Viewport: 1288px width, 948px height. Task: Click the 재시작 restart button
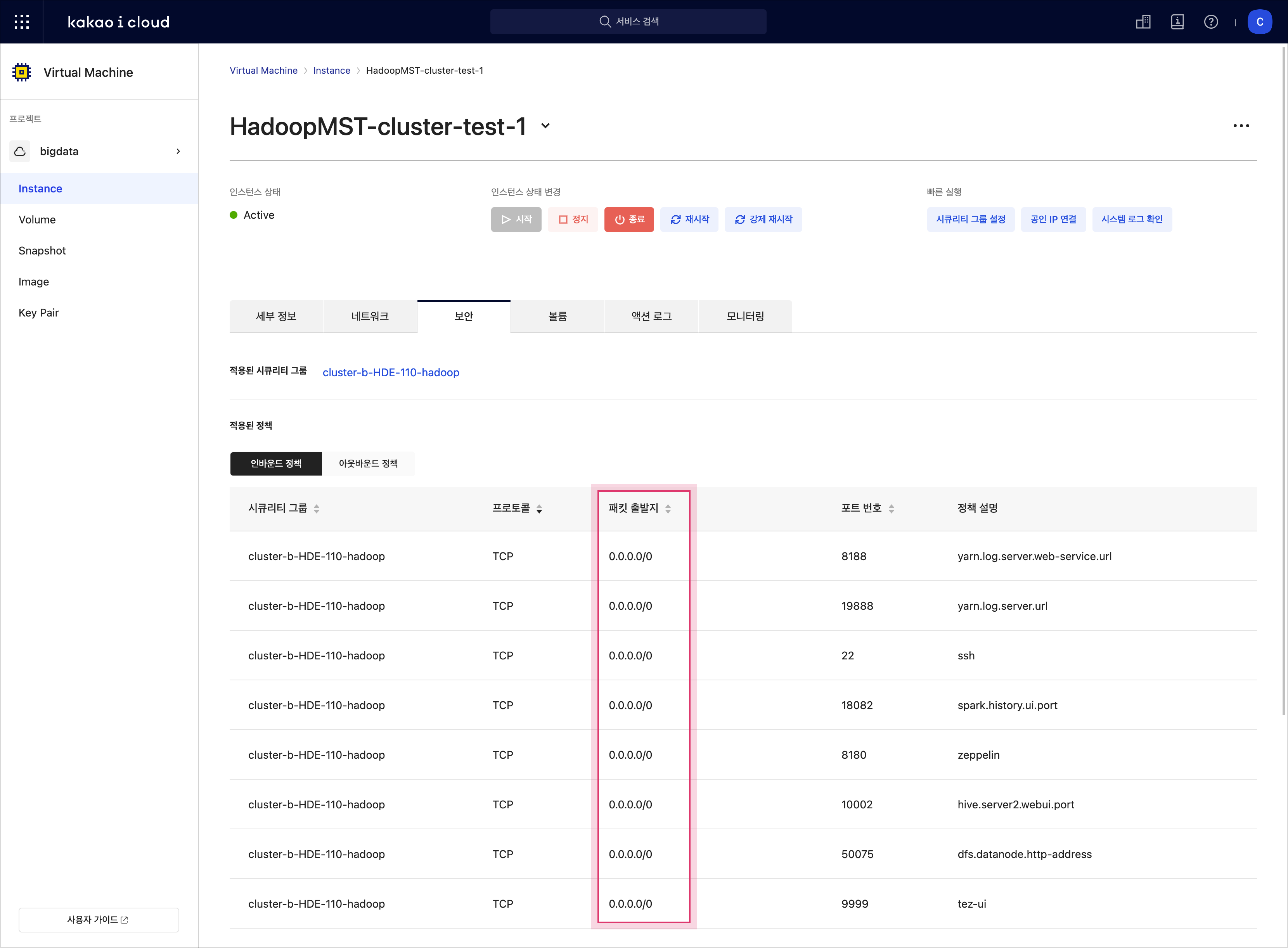coord(689,220)
